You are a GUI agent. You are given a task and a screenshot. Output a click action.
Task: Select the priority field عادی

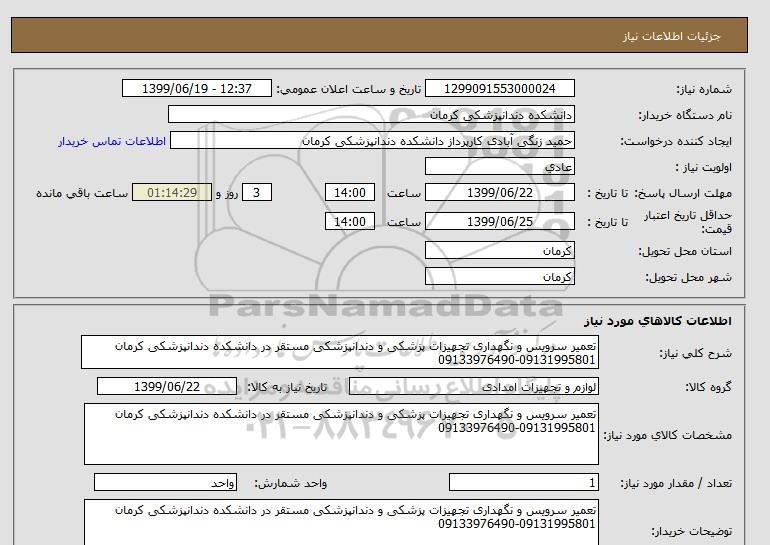click(499, 166)
